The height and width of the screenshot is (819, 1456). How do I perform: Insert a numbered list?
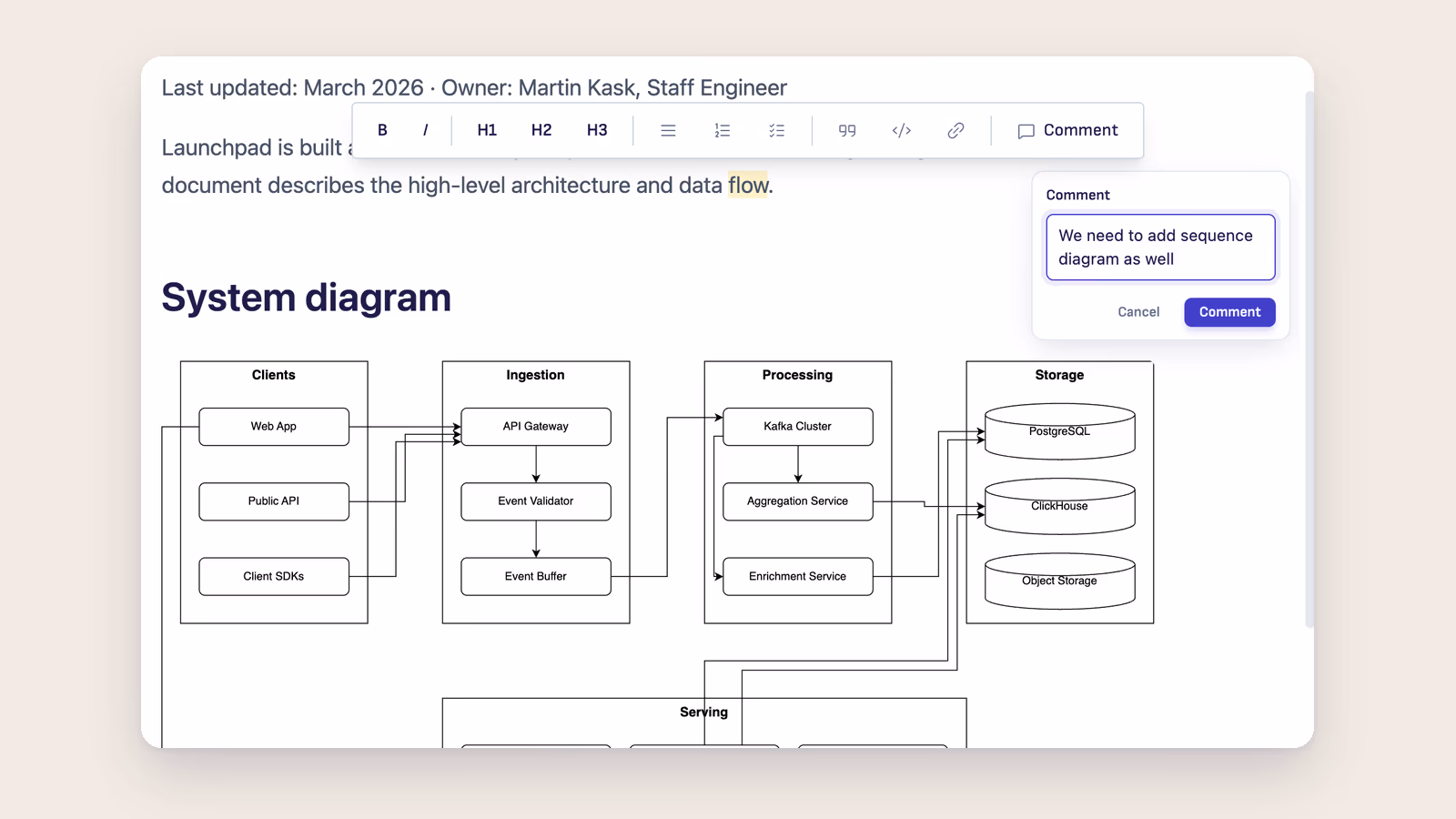pyautogui.click(x=723, y=130)
